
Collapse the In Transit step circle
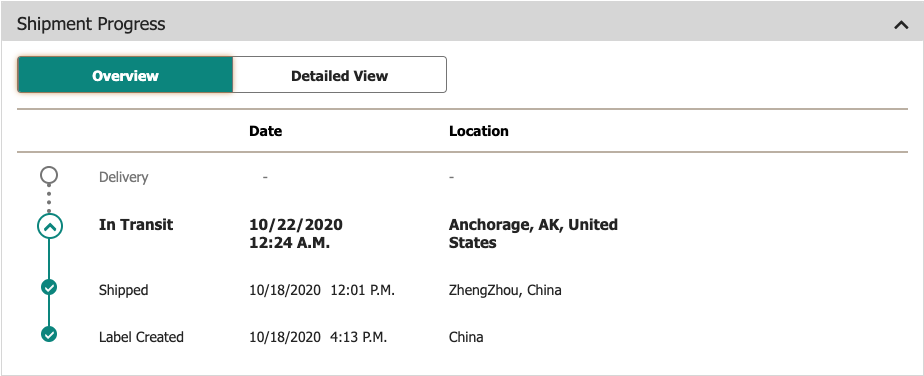(x=49, y=226)
